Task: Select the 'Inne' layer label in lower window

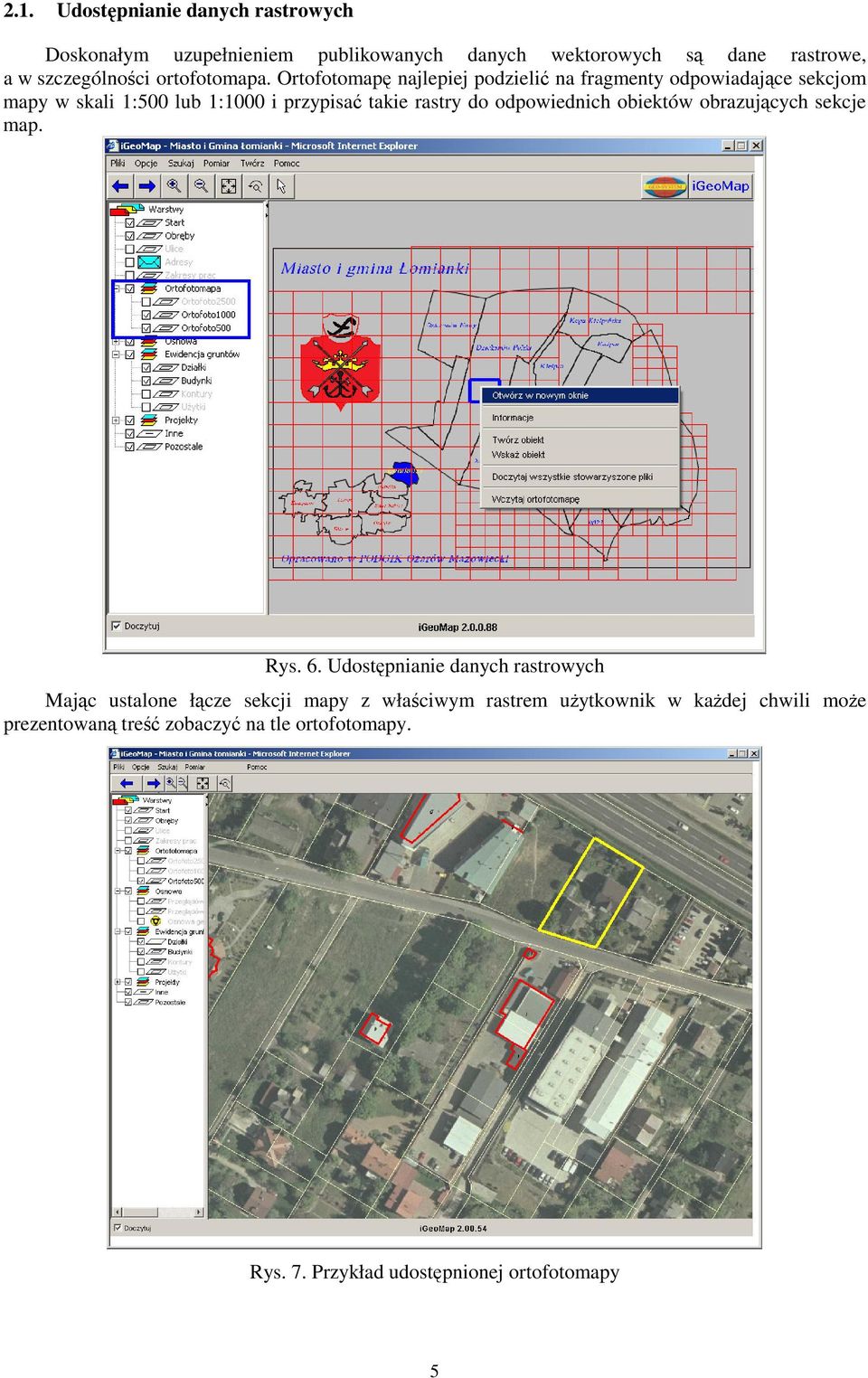Action: [x=162, y=992]
